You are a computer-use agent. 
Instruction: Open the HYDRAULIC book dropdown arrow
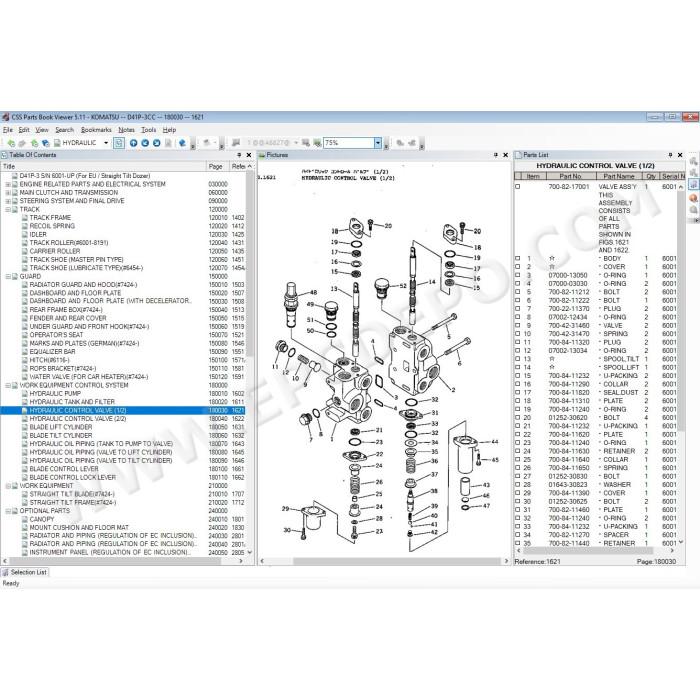(x=106, y=143)
